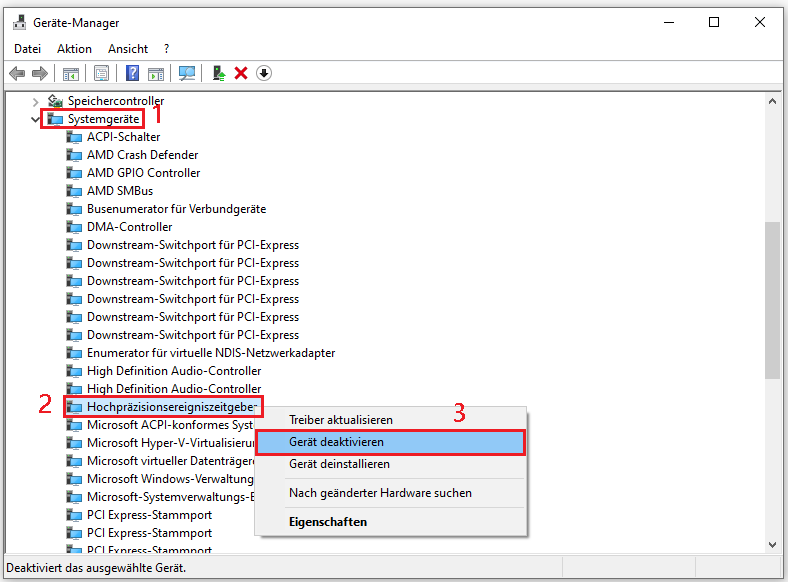Select Busenumerator für Verbundgeräte
Image resolution: width=788 pixels, height=582 pixels.
coord(176,209)
